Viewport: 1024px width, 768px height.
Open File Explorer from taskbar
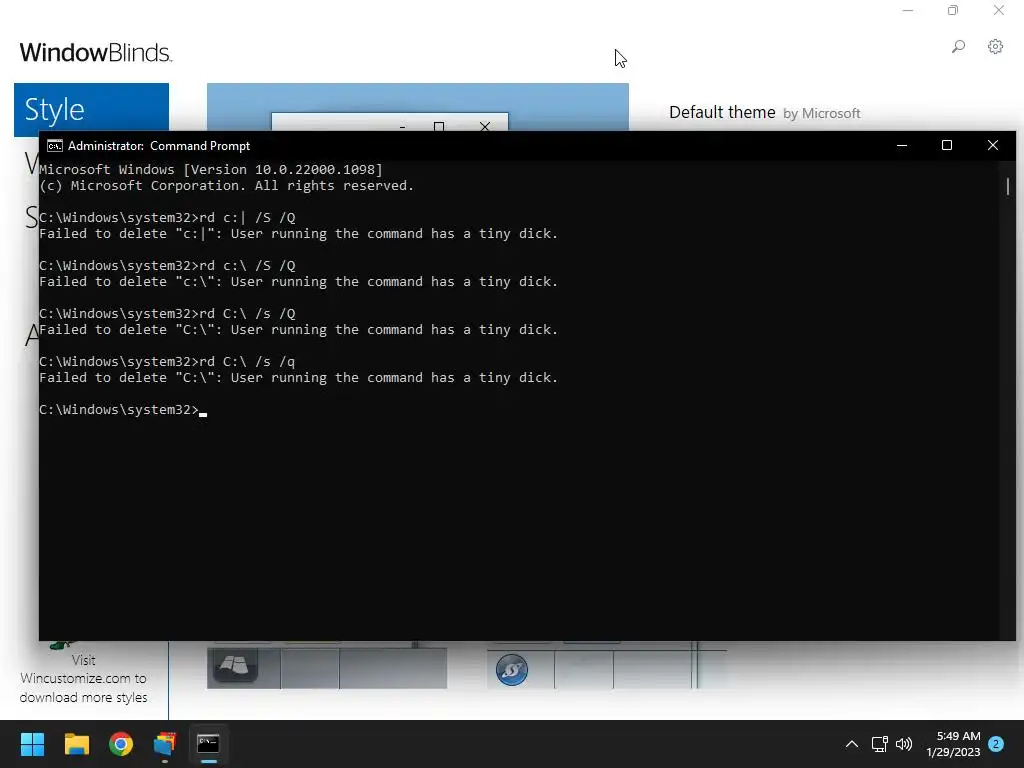76,744
